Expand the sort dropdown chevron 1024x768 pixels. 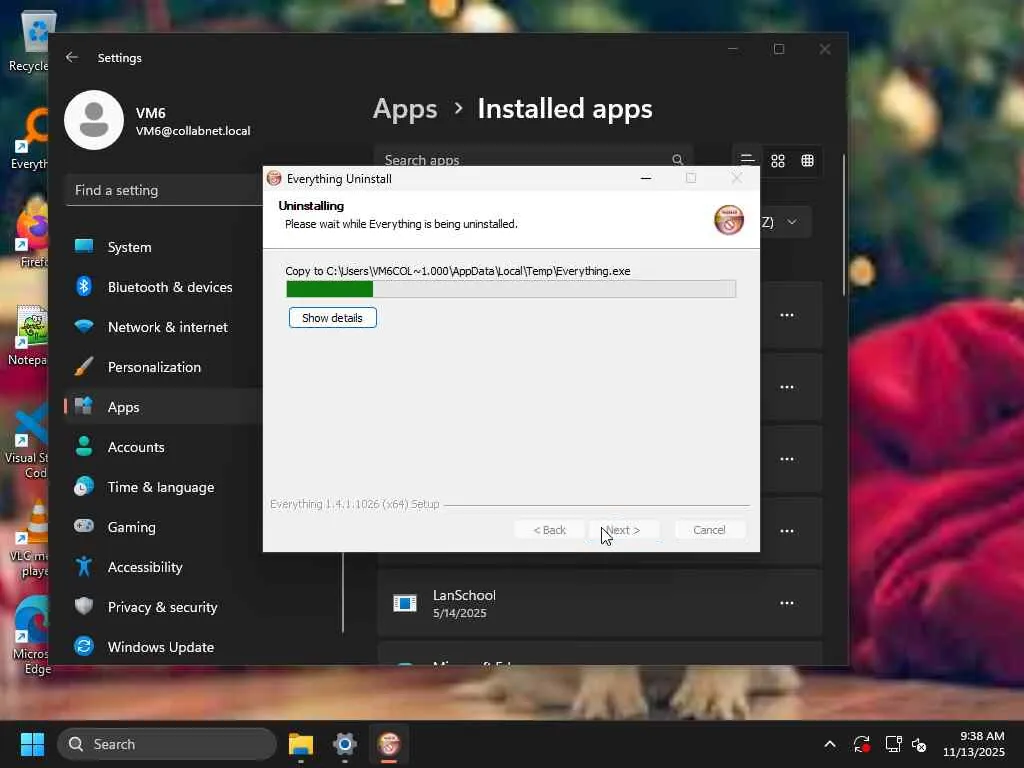coord(792,222)
